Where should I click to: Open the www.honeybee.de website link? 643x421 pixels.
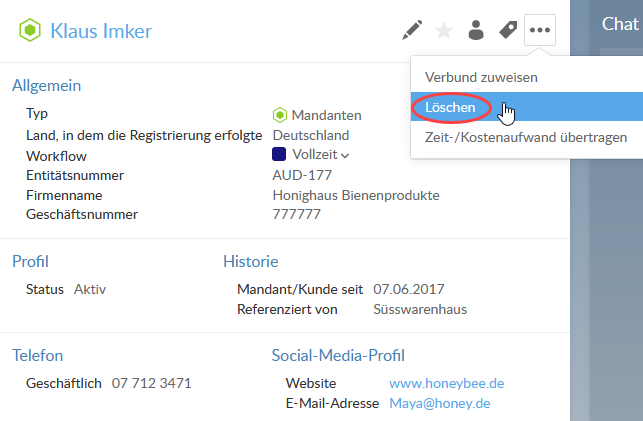point(447,383)
